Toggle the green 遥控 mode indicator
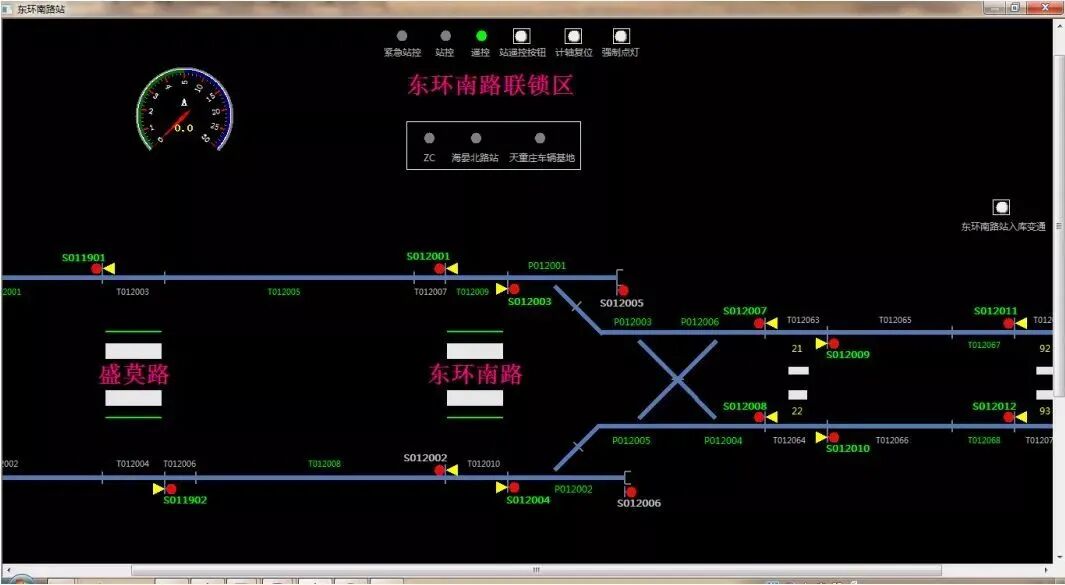 482,36
